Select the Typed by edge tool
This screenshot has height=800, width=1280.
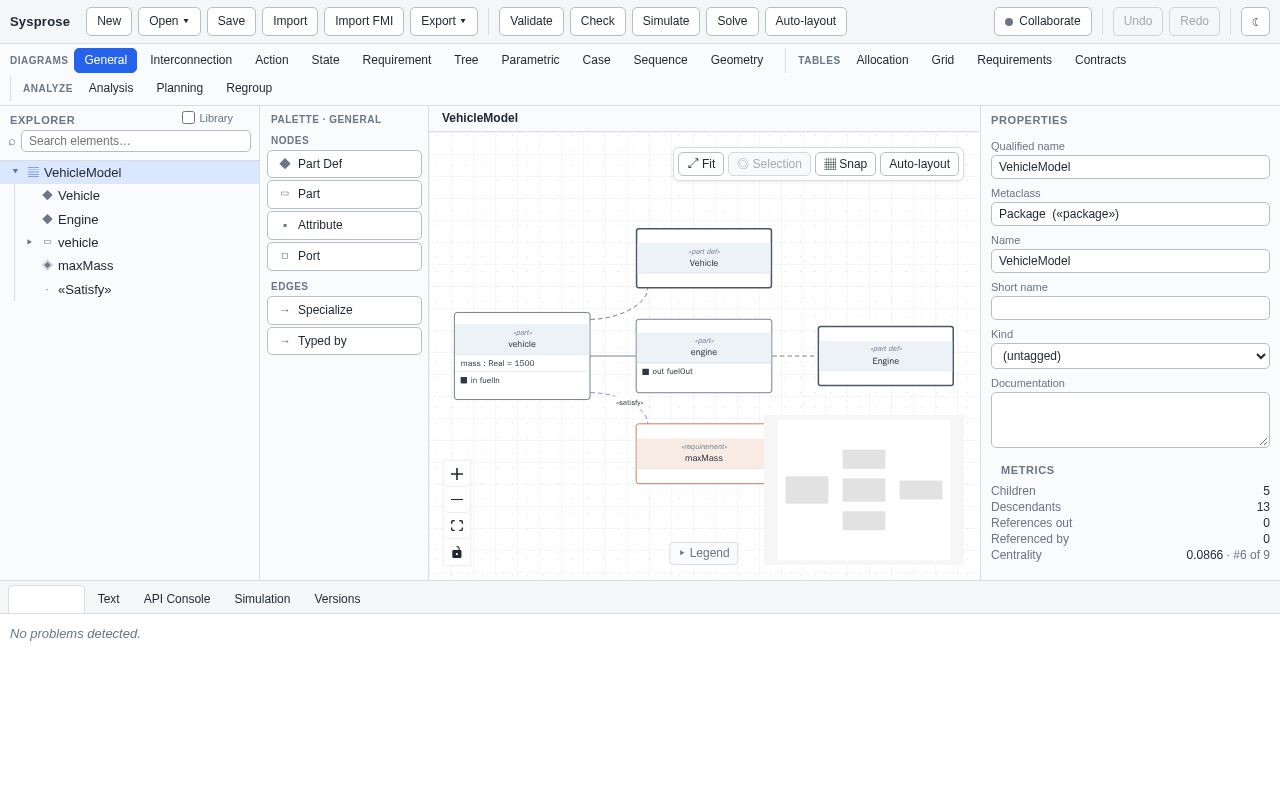pyautogui.click(x=344, y=341)
